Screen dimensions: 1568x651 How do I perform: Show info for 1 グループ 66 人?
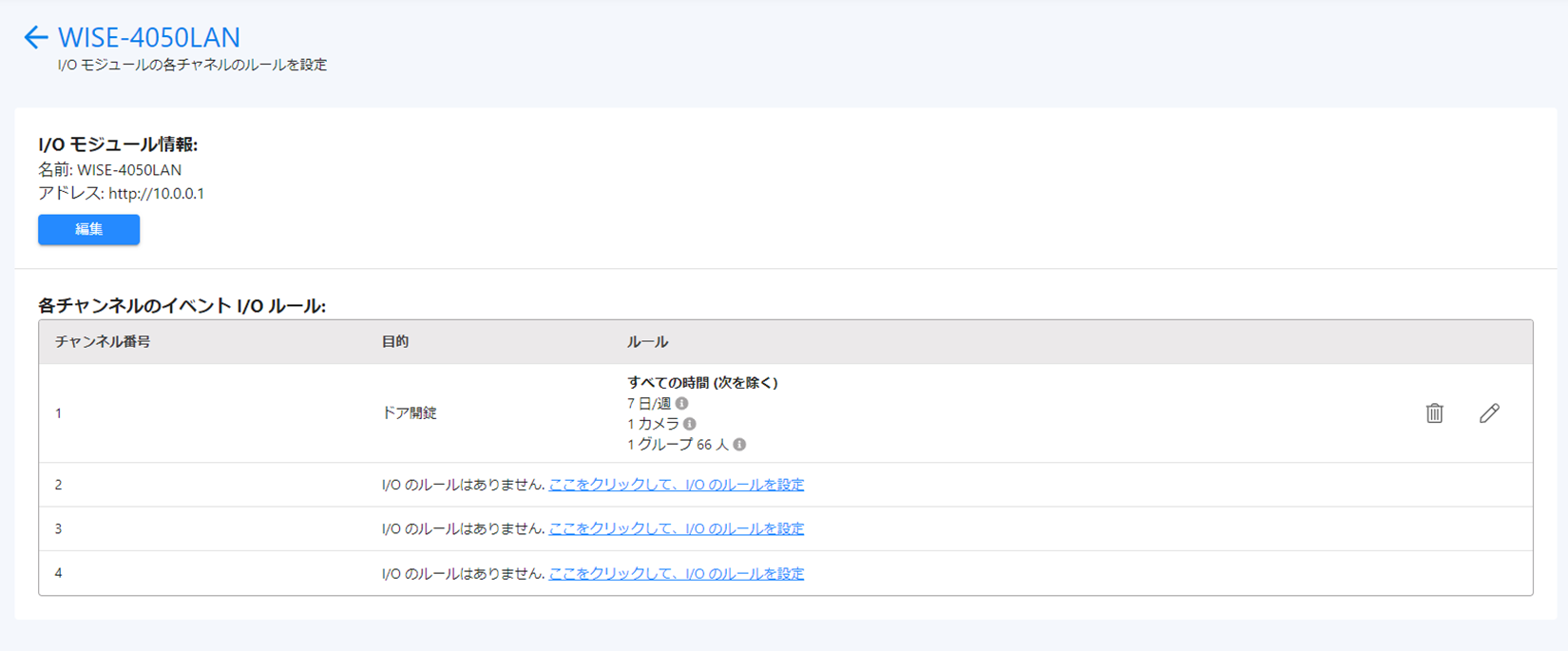pos(739,445)
